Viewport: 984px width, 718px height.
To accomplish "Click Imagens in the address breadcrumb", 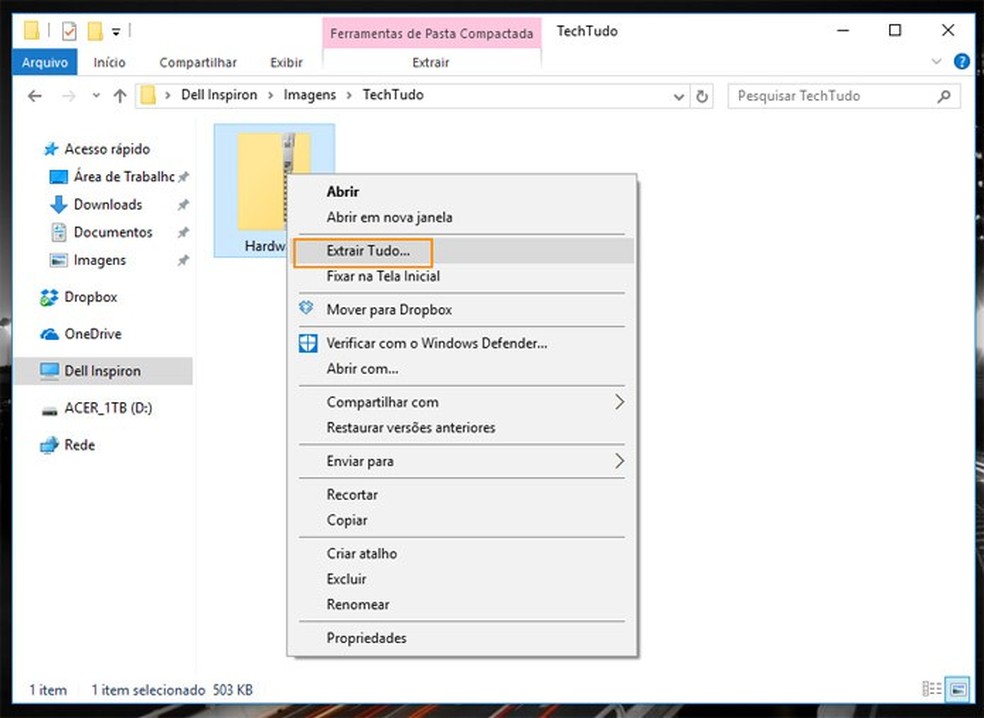I will pos(309,96).
